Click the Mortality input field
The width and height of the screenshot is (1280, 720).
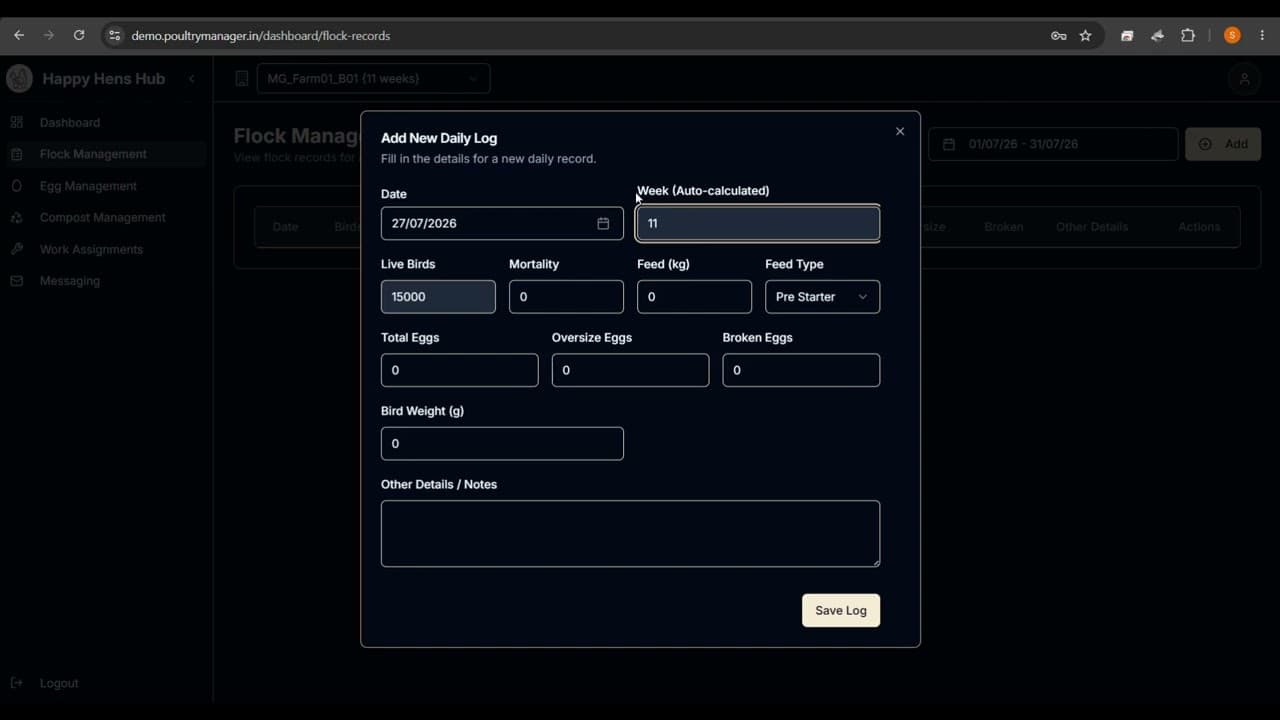[566, 297]
